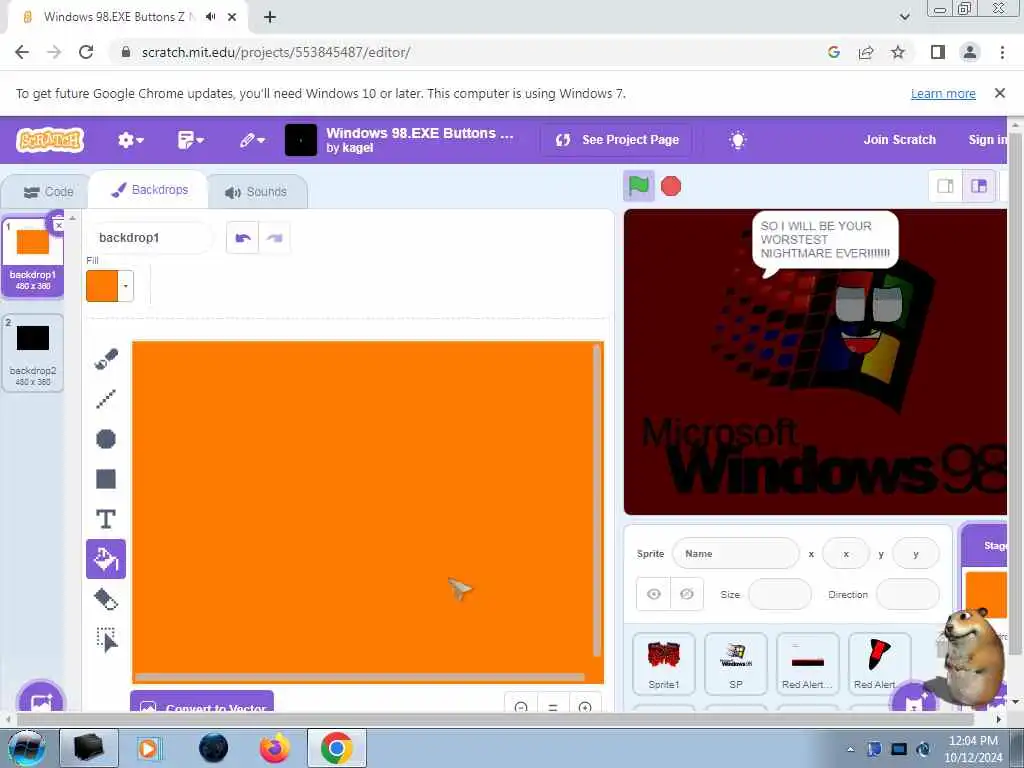
Task: Click the sprite Direction field
Action: tap(907, 594)
